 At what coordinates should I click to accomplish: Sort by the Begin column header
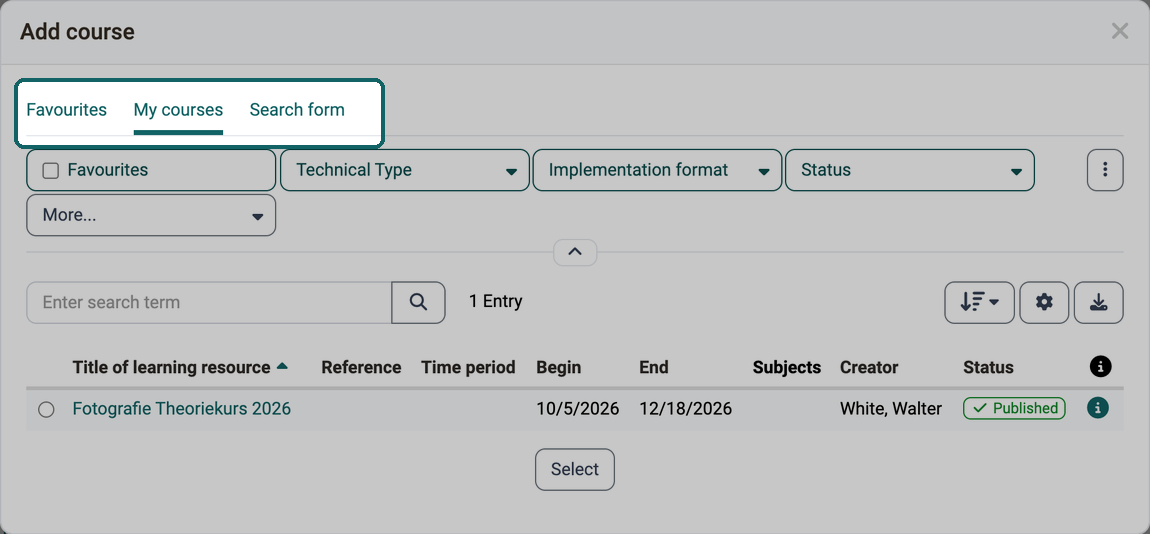coord(558,367)
